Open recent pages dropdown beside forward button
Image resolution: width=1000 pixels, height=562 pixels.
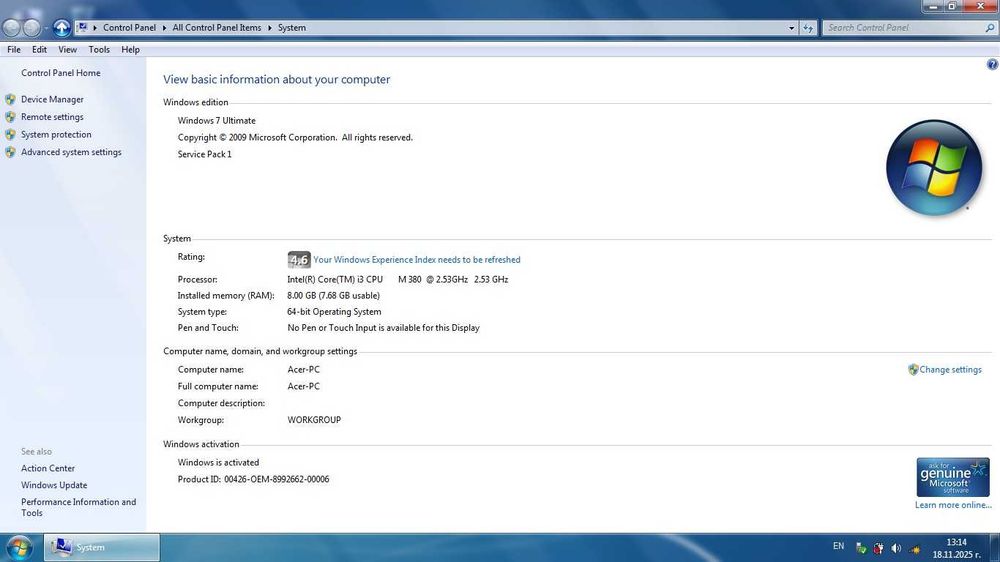click(46, 28)
